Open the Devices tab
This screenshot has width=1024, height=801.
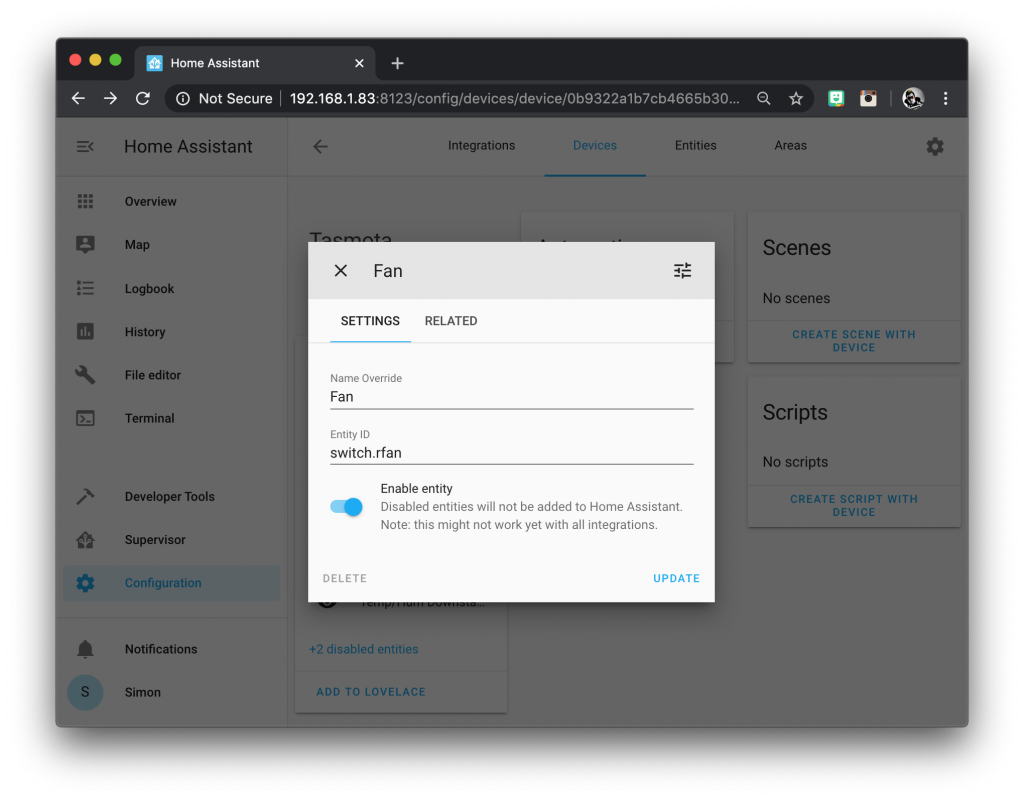tap(595, 146)
